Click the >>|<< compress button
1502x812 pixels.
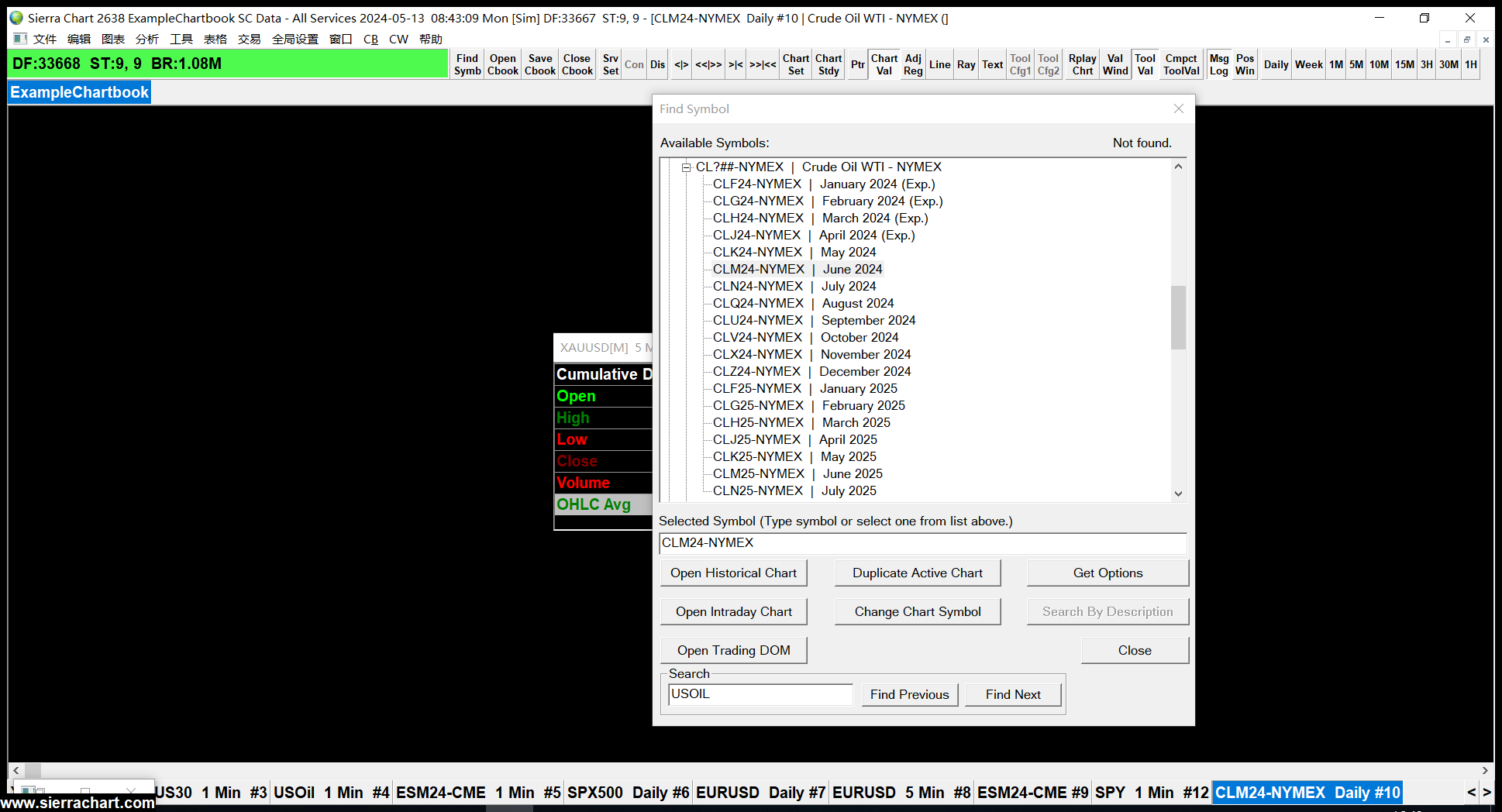click(763, 64)
